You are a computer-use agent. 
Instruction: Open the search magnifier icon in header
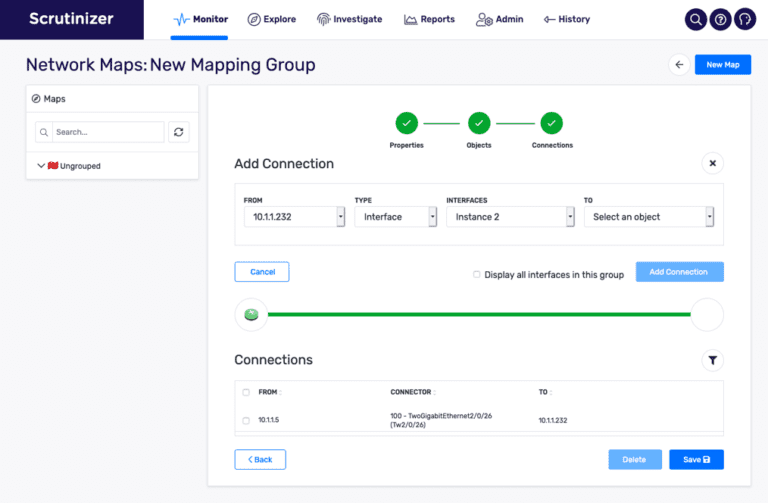coord(696,20)
